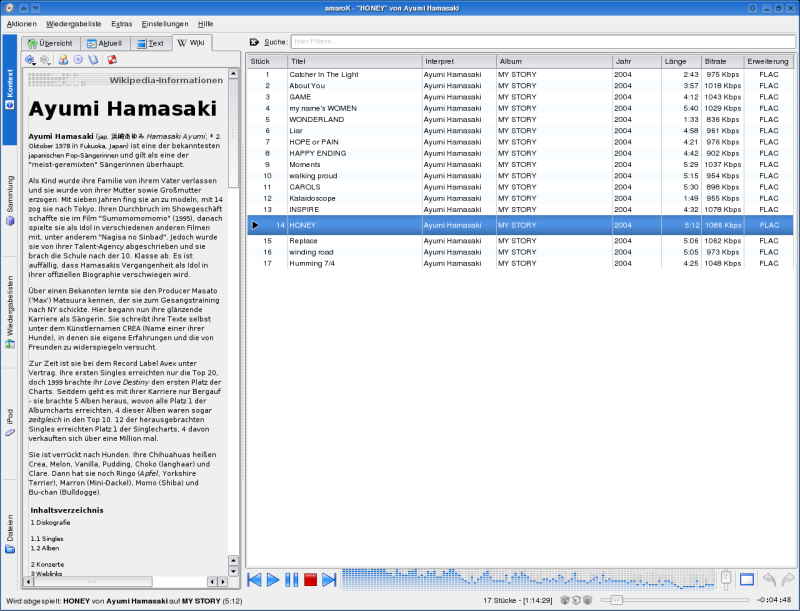This screenshot has width=800, height=611.
Task: Open the Einstellungen menu
Action: [165, 24]
